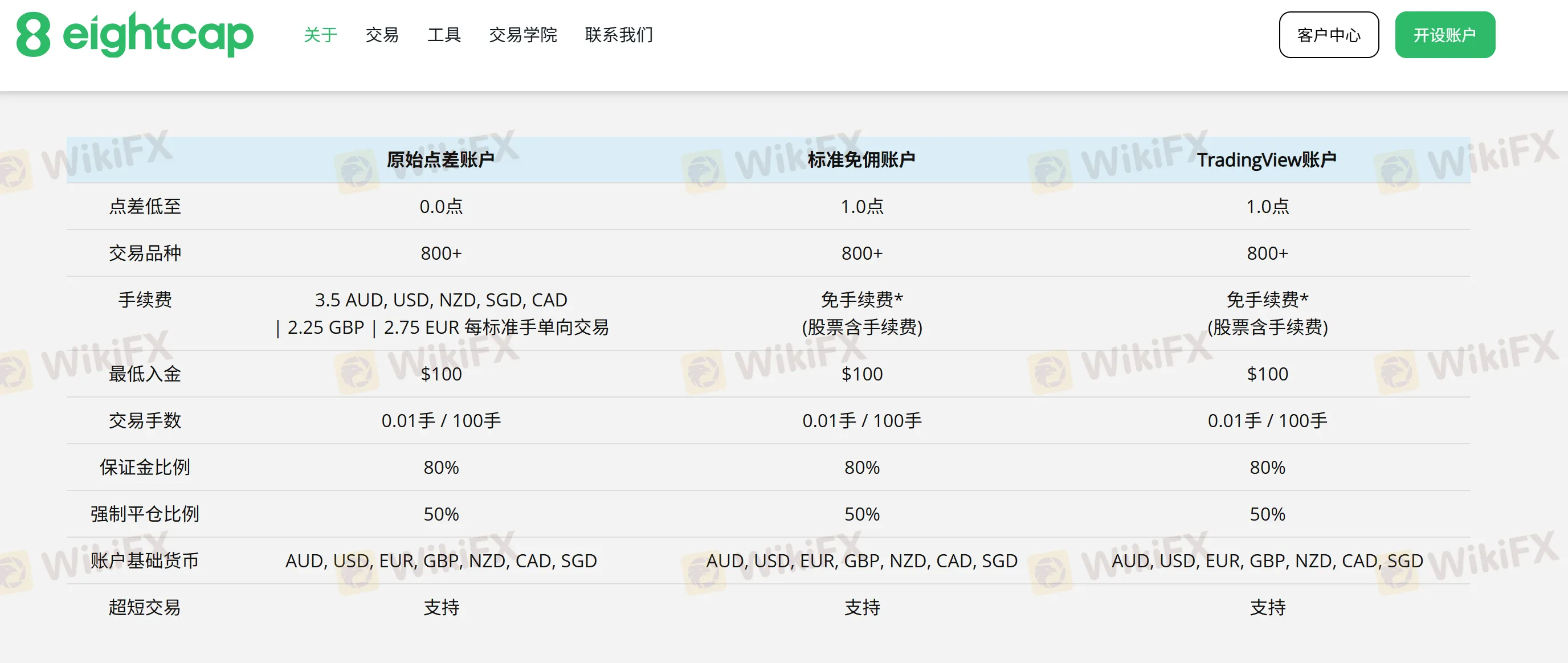Click the 超短交易 row label

coord(145,607)
